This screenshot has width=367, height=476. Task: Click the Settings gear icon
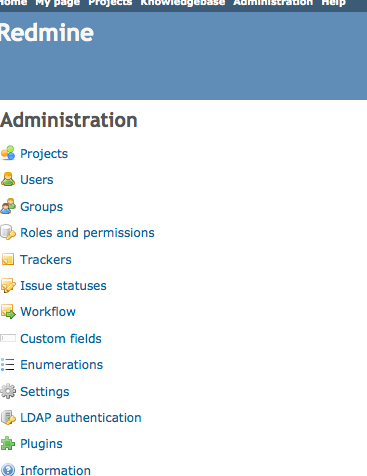(x=8, y=391)
